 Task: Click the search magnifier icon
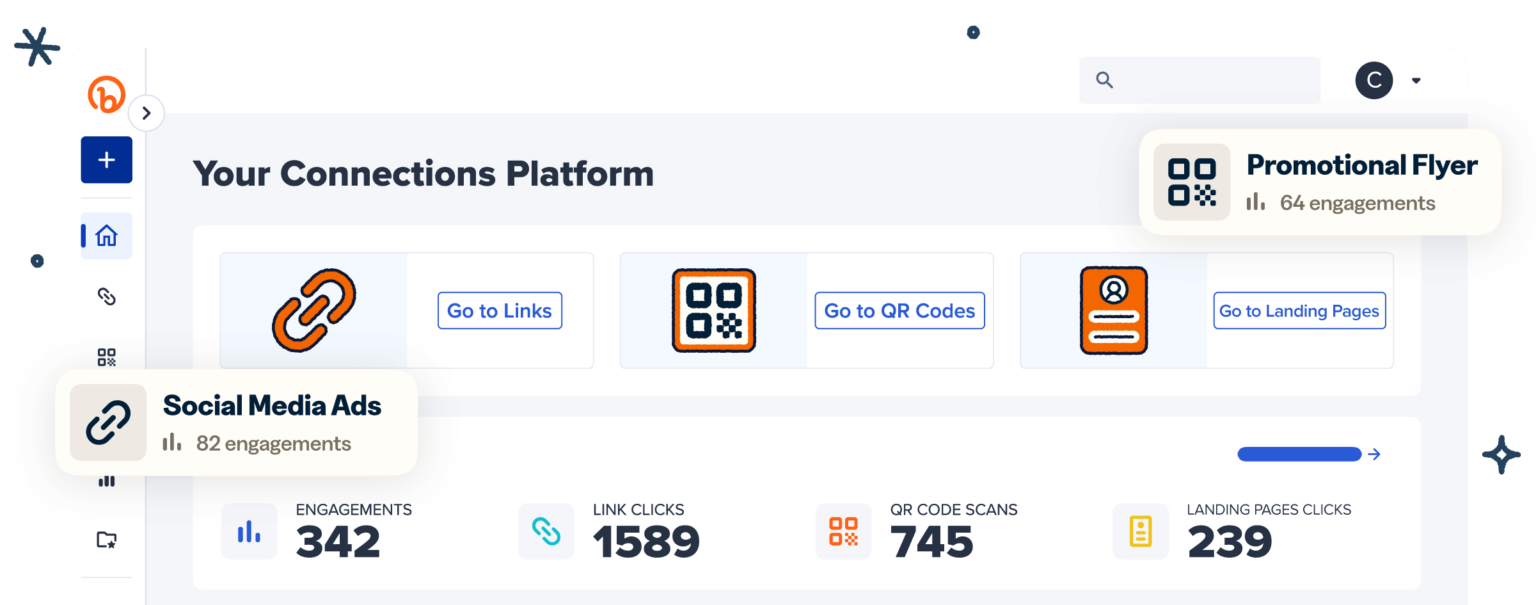pyautogui.click(x=1104, y=80)
